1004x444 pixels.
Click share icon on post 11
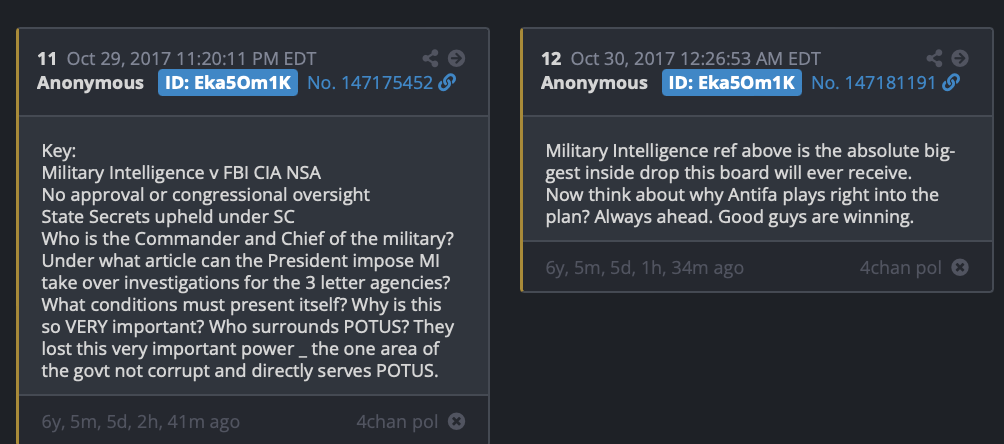point(431,58)
